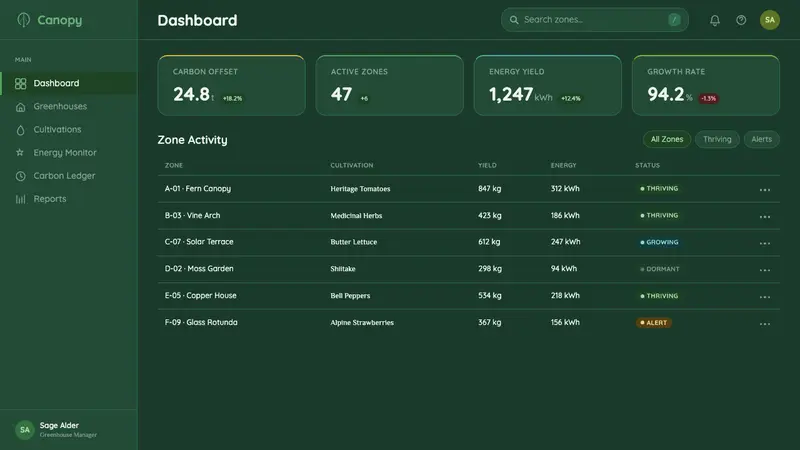The width and height of the screenshot is (800, 450).
Task: Click the DORMANT status badge
Action: point(659,269)
